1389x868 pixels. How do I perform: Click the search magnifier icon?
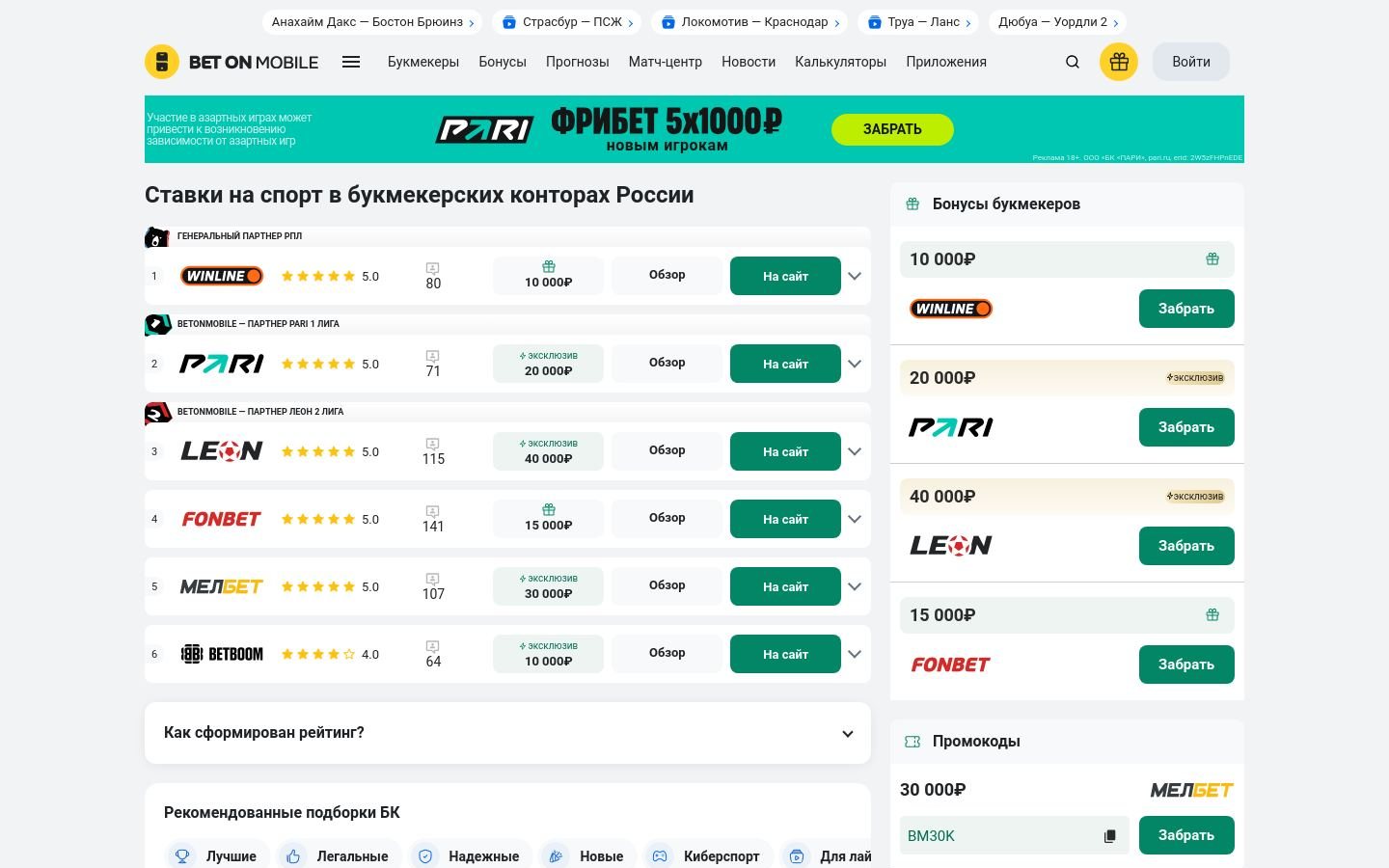(1073, 62)
